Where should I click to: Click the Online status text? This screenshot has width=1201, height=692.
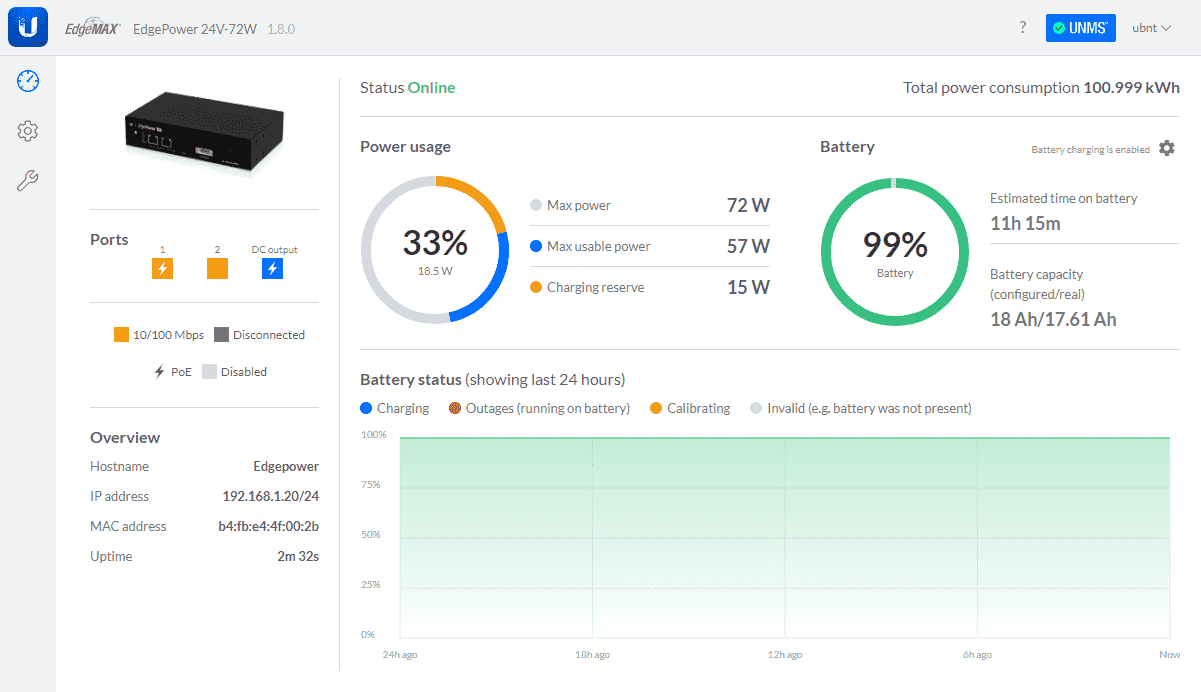pos(431,88)
